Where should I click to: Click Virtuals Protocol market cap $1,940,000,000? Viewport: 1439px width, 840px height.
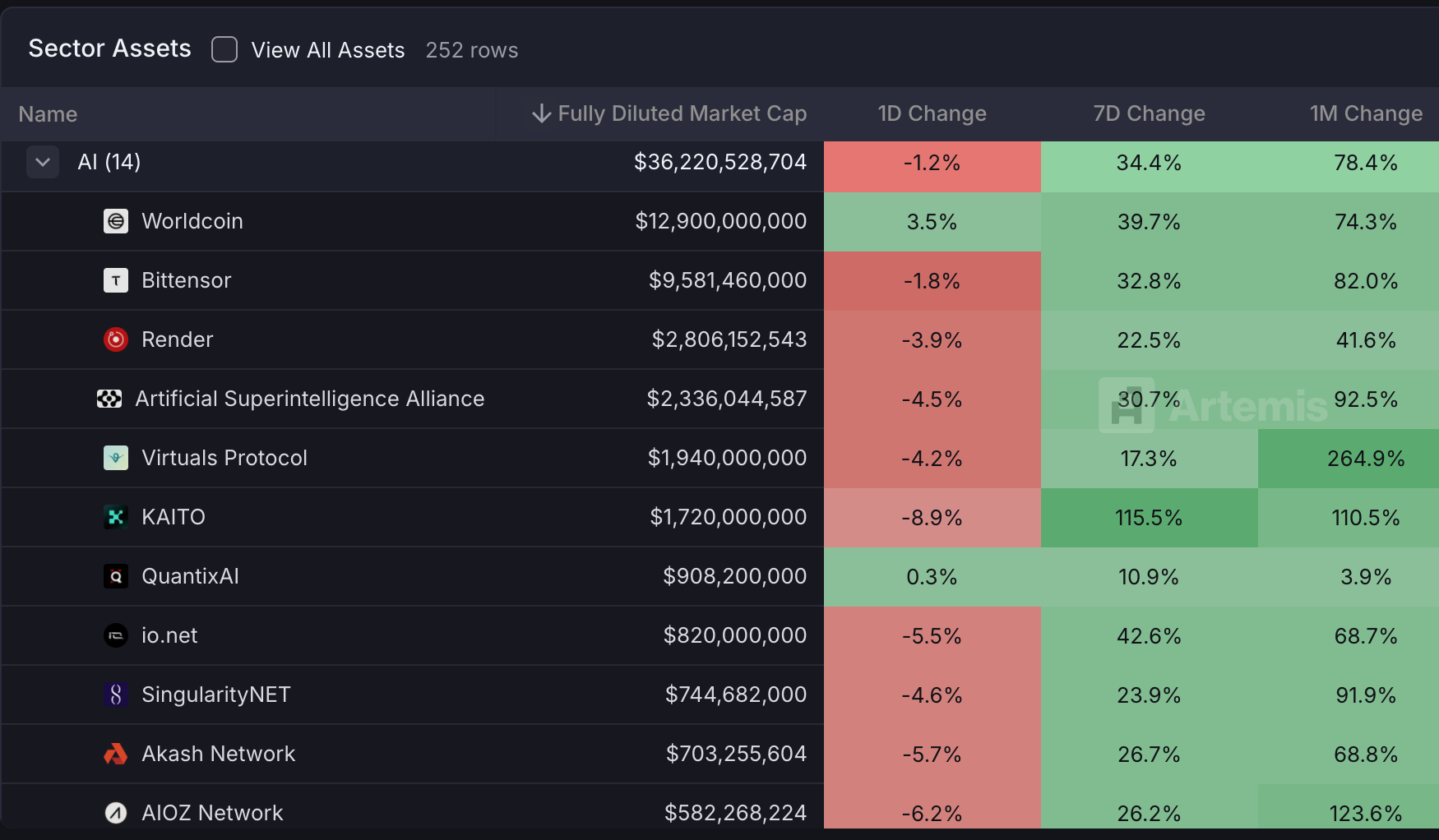[x=728, y=458]
